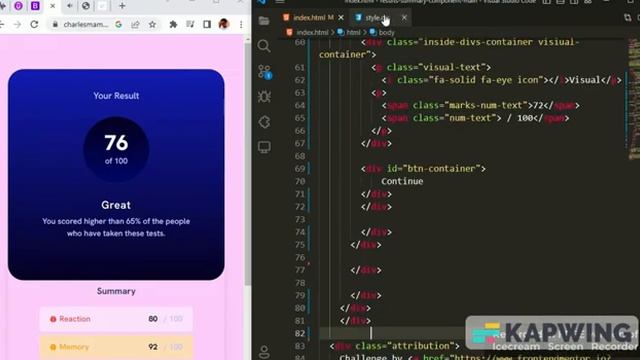The width and height of the screenshot is (640, 360).
Task: Share this page from the address bar
Action: pos(135,24)
